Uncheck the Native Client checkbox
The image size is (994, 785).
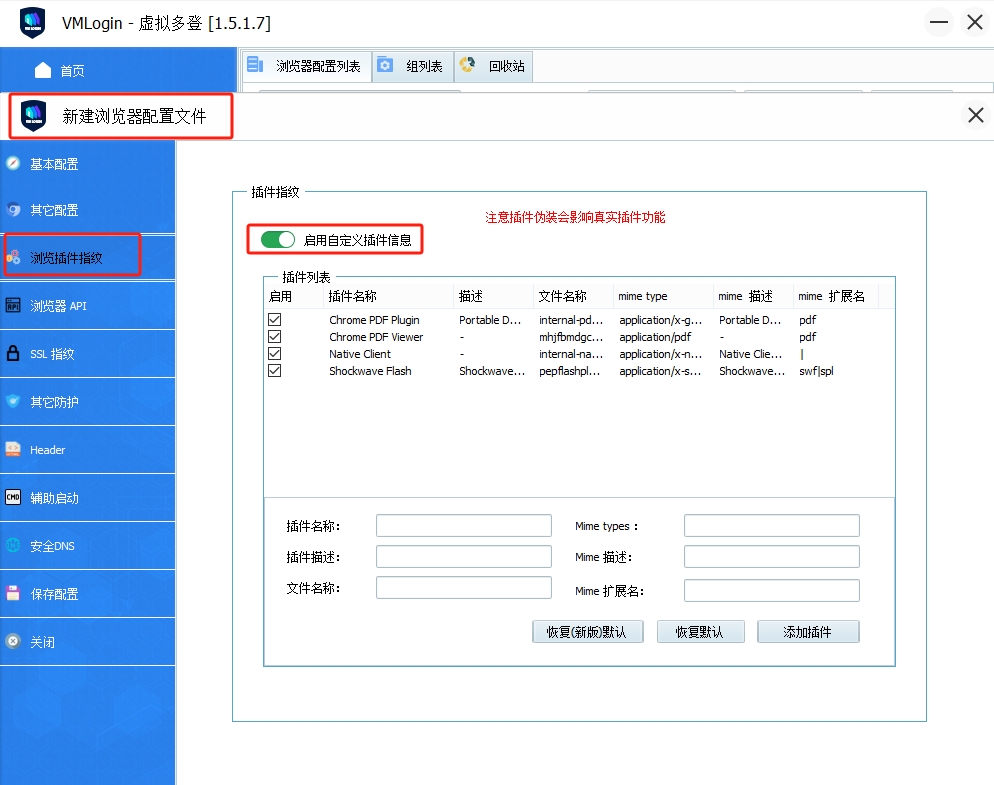click(274, 354)
